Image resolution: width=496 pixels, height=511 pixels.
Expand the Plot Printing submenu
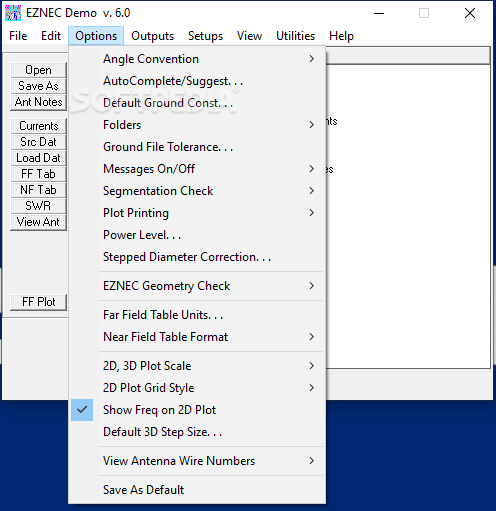[x=197, y=213]
